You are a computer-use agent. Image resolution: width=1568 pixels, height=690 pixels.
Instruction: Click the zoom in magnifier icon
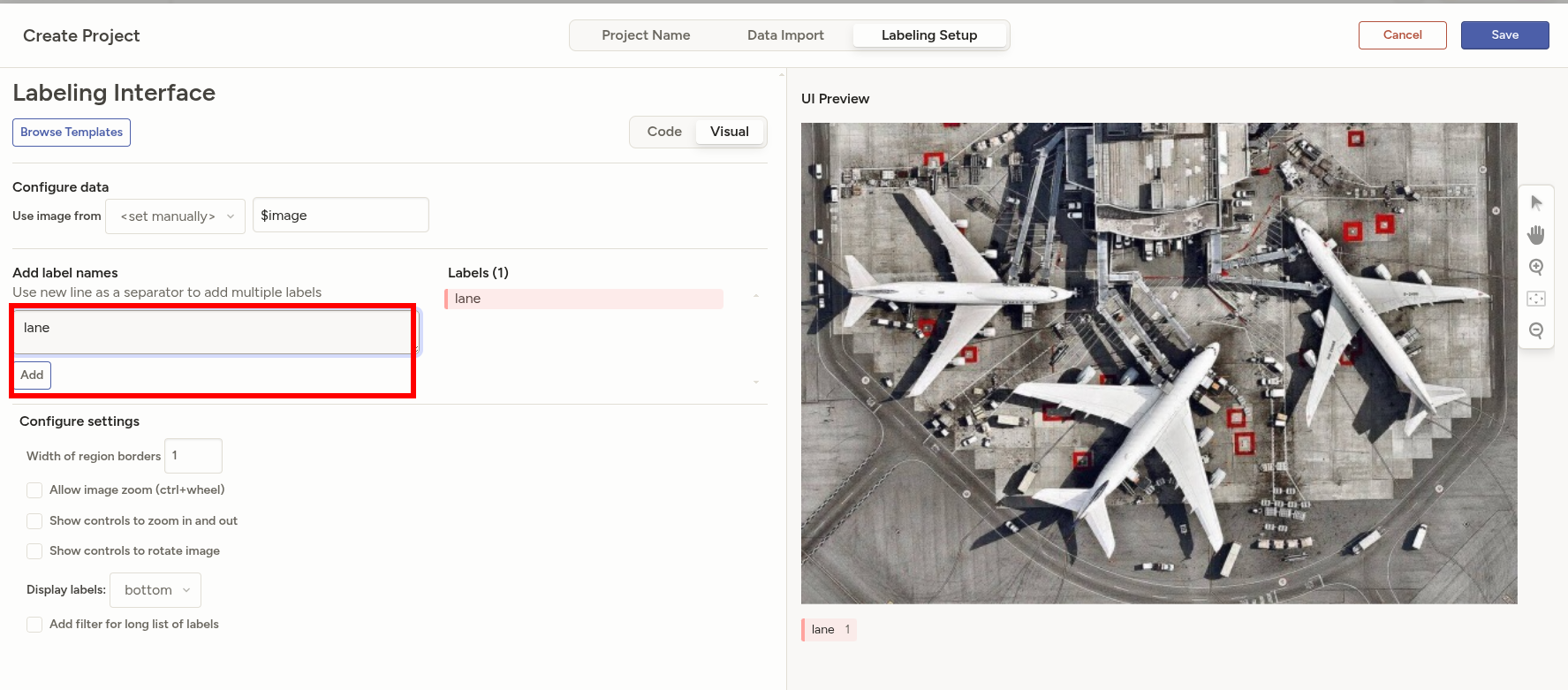(x=1536, y=267)
